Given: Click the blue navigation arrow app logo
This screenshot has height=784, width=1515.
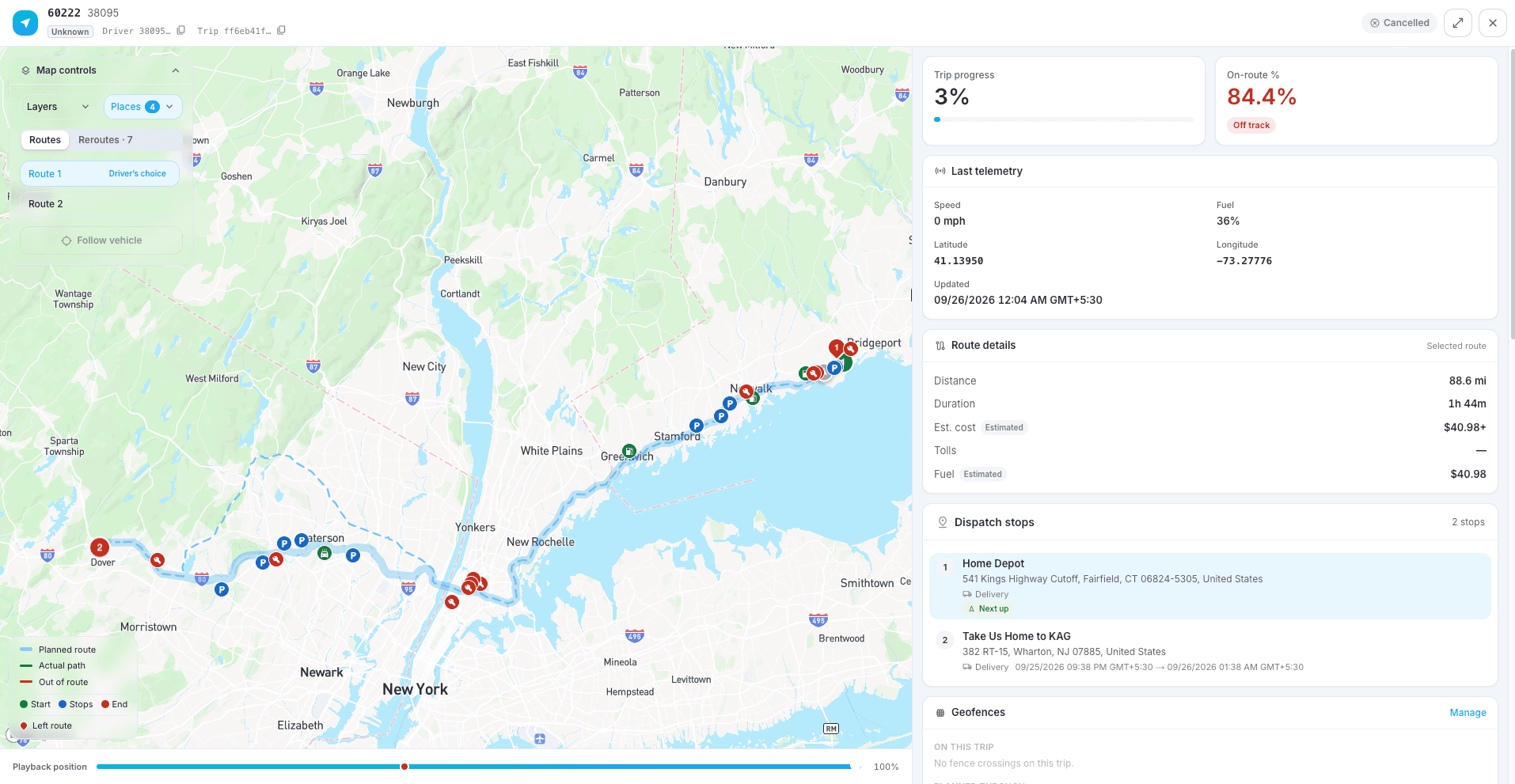Looking at the screenshot, I should coord(25,23).
